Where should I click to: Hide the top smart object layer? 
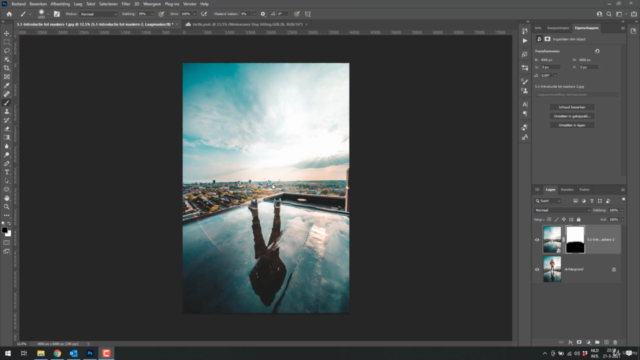(x=537, y=240)
